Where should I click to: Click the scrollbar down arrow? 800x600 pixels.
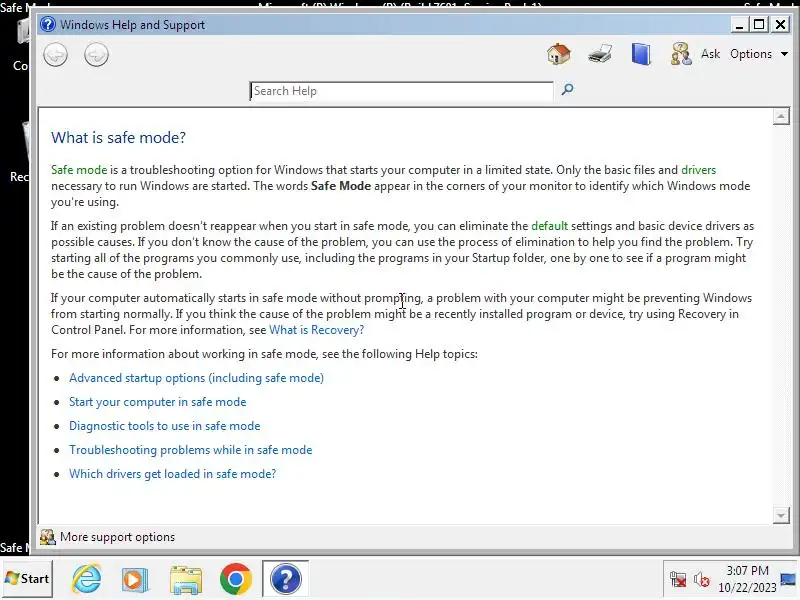pyautogui.click(x=781, y=515)
